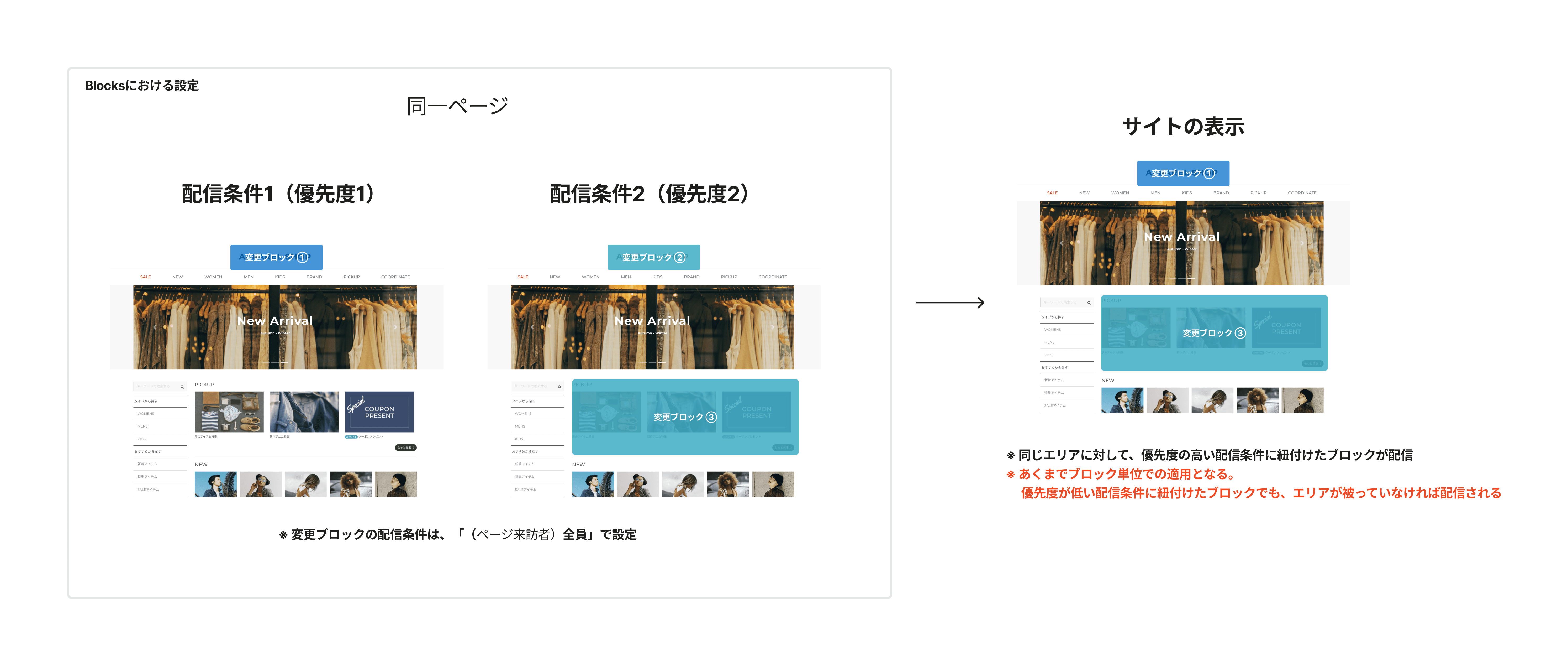The height and width of the screenshot is (666, 1568).
Task: Click MENS sidebar link in 配信条件1 mockup
Action: 142,427
